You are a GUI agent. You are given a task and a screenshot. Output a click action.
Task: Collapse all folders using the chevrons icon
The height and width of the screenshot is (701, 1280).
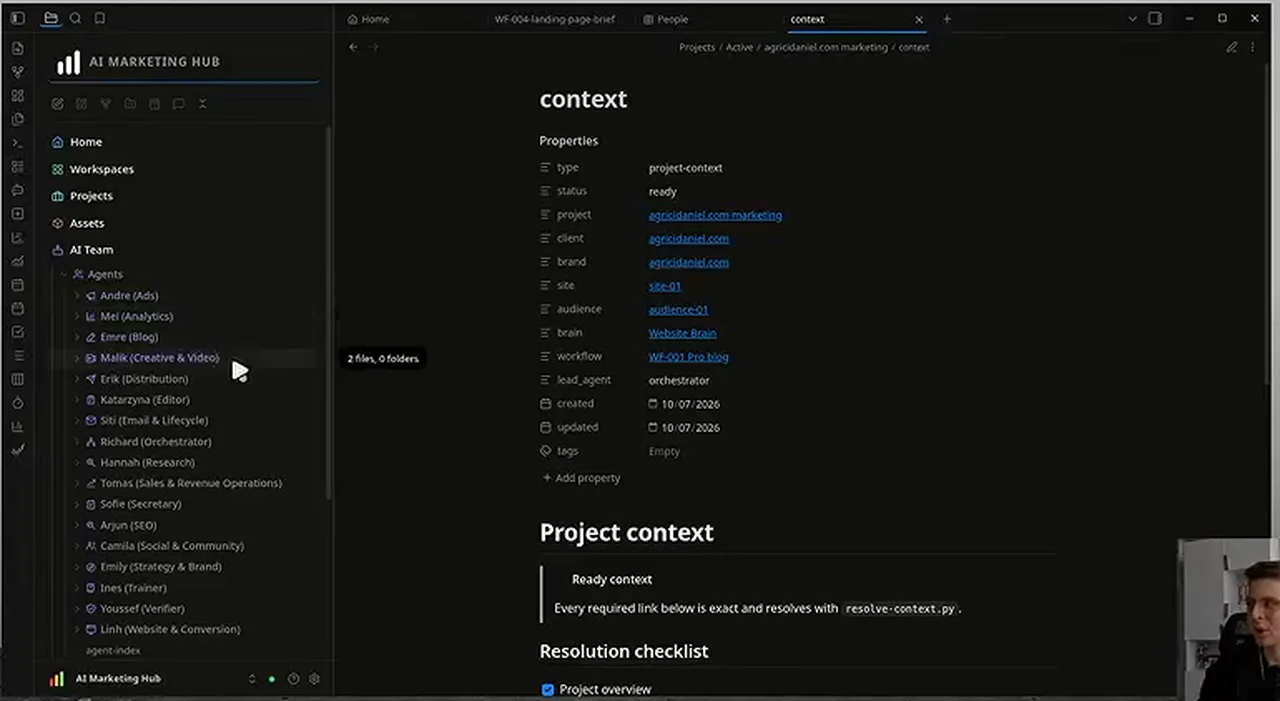[202, 104]
